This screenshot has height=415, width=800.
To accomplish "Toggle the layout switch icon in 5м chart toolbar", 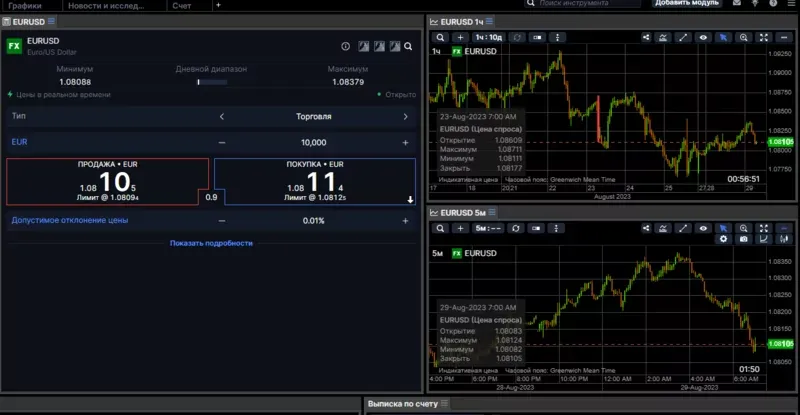I will tap(536, 228).
